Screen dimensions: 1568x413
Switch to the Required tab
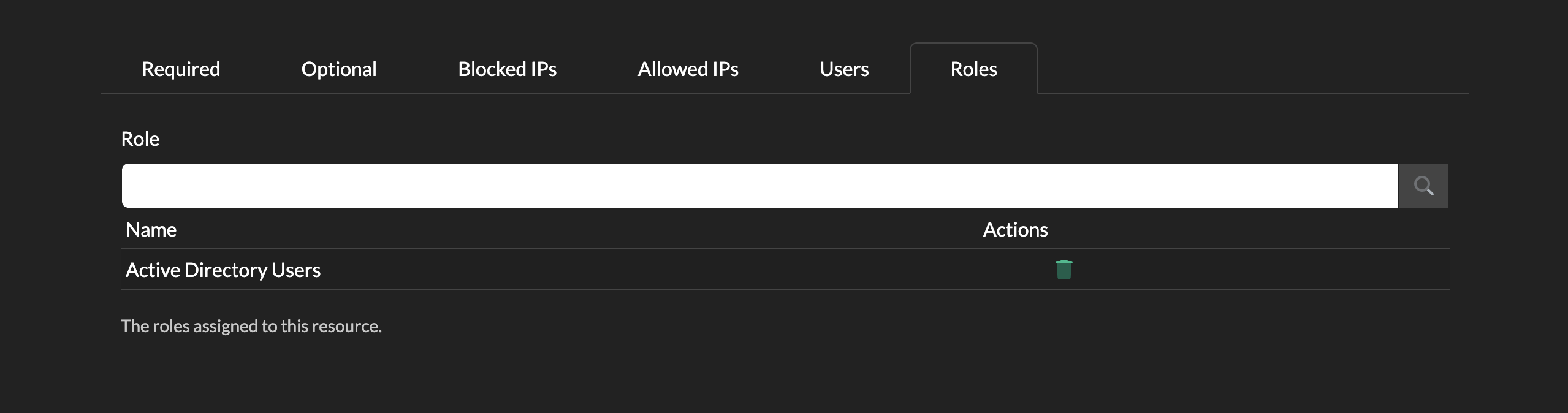(x=181, y=69)
